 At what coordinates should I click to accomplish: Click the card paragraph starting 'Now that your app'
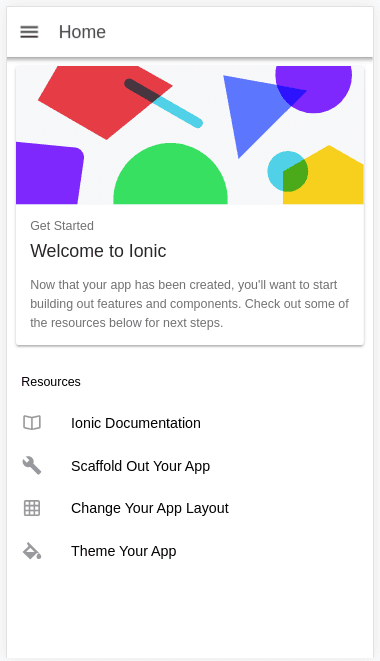click(190, 304)
